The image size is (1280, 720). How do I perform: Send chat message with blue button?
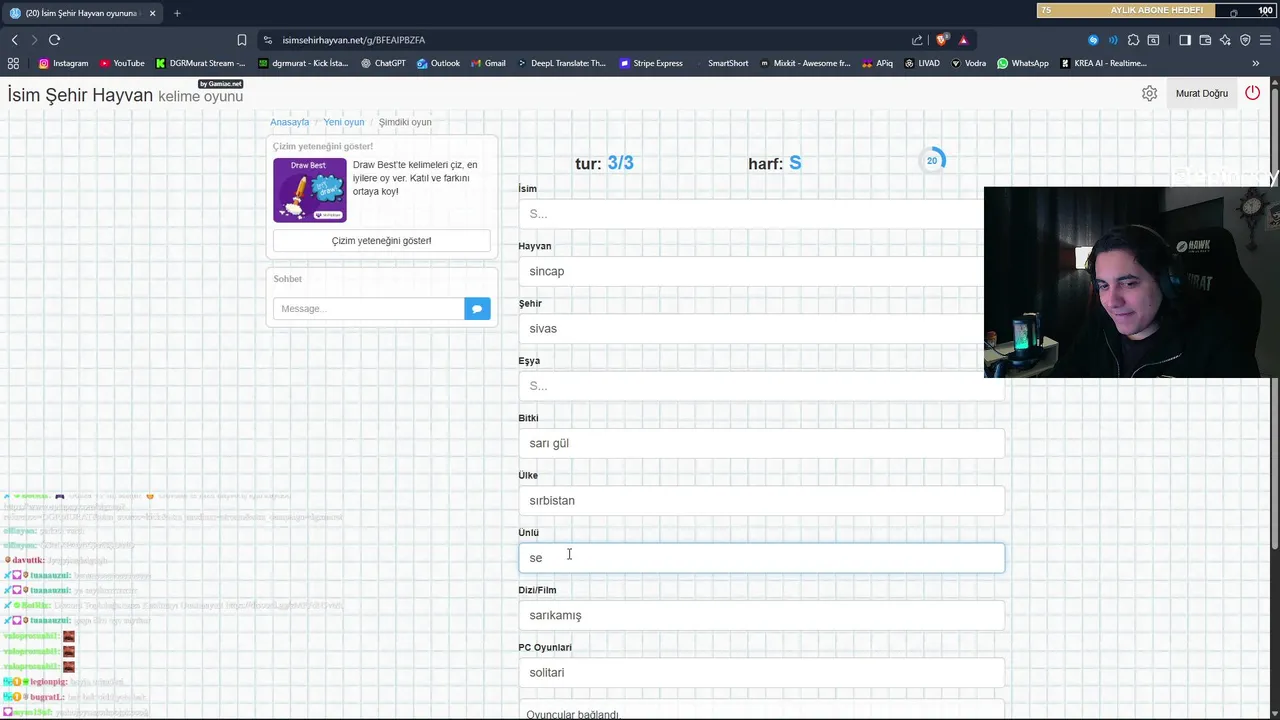(x=477, y=309)
